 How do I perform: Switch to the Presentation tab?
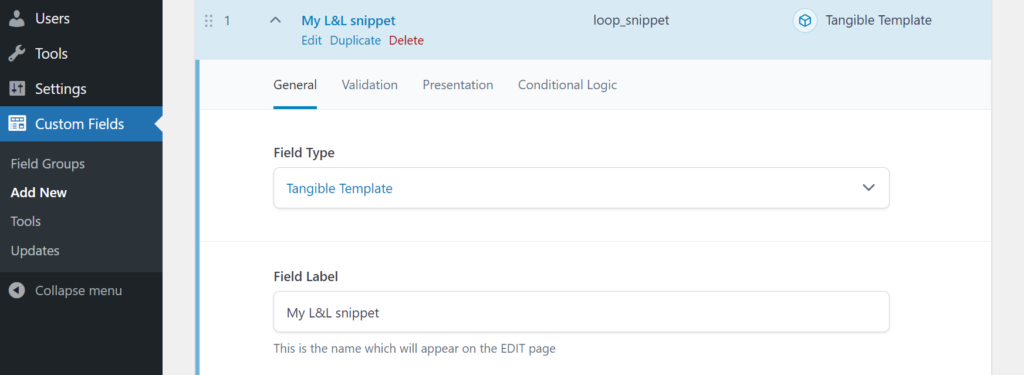click(458, 85)
